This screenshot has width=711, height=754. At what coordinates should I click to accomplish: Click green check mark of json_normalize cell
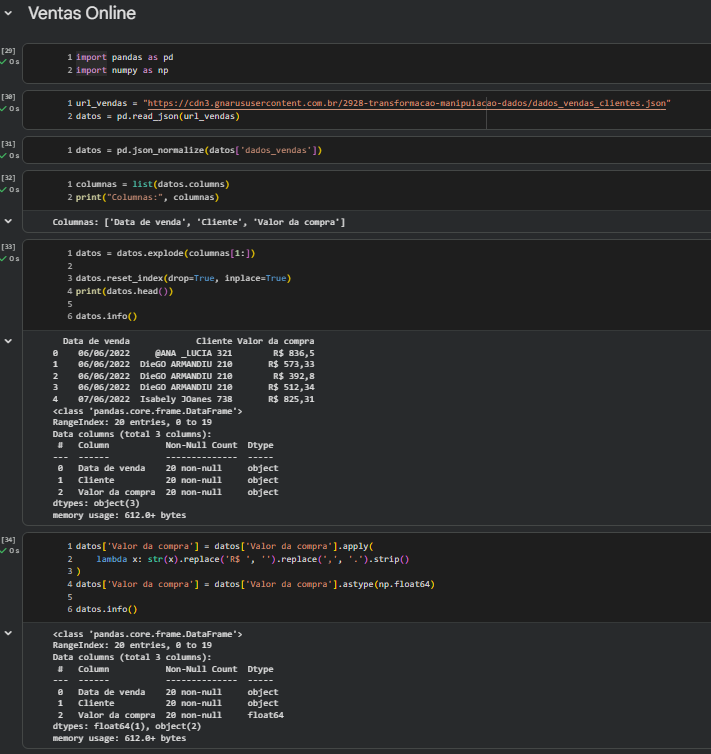(4, 157)
